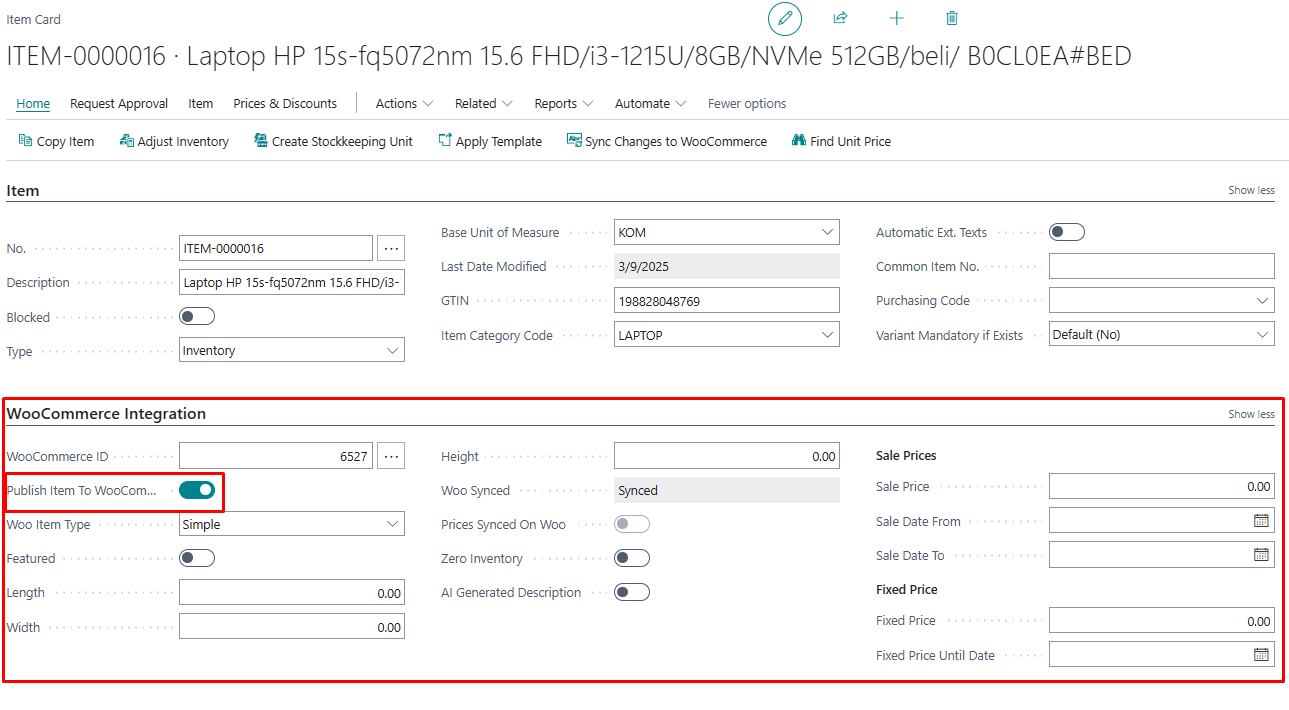Toggle Prices Synced On Woo switch
Image resolution: width=1289 pixels, height=710 pixels.
(632, 524)
